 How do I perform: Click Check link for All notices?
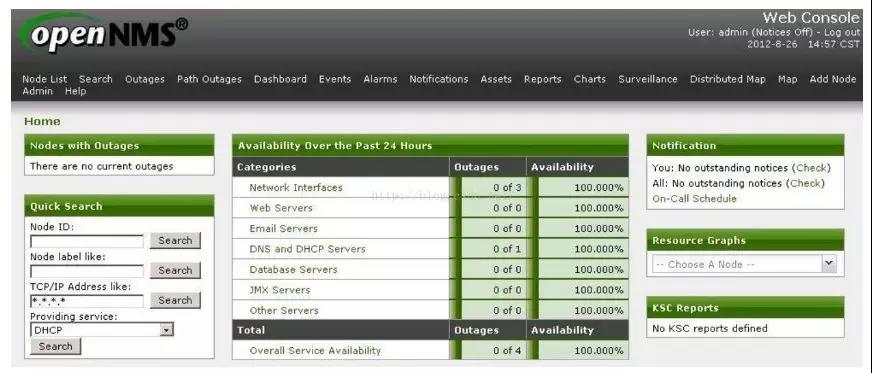804,183
